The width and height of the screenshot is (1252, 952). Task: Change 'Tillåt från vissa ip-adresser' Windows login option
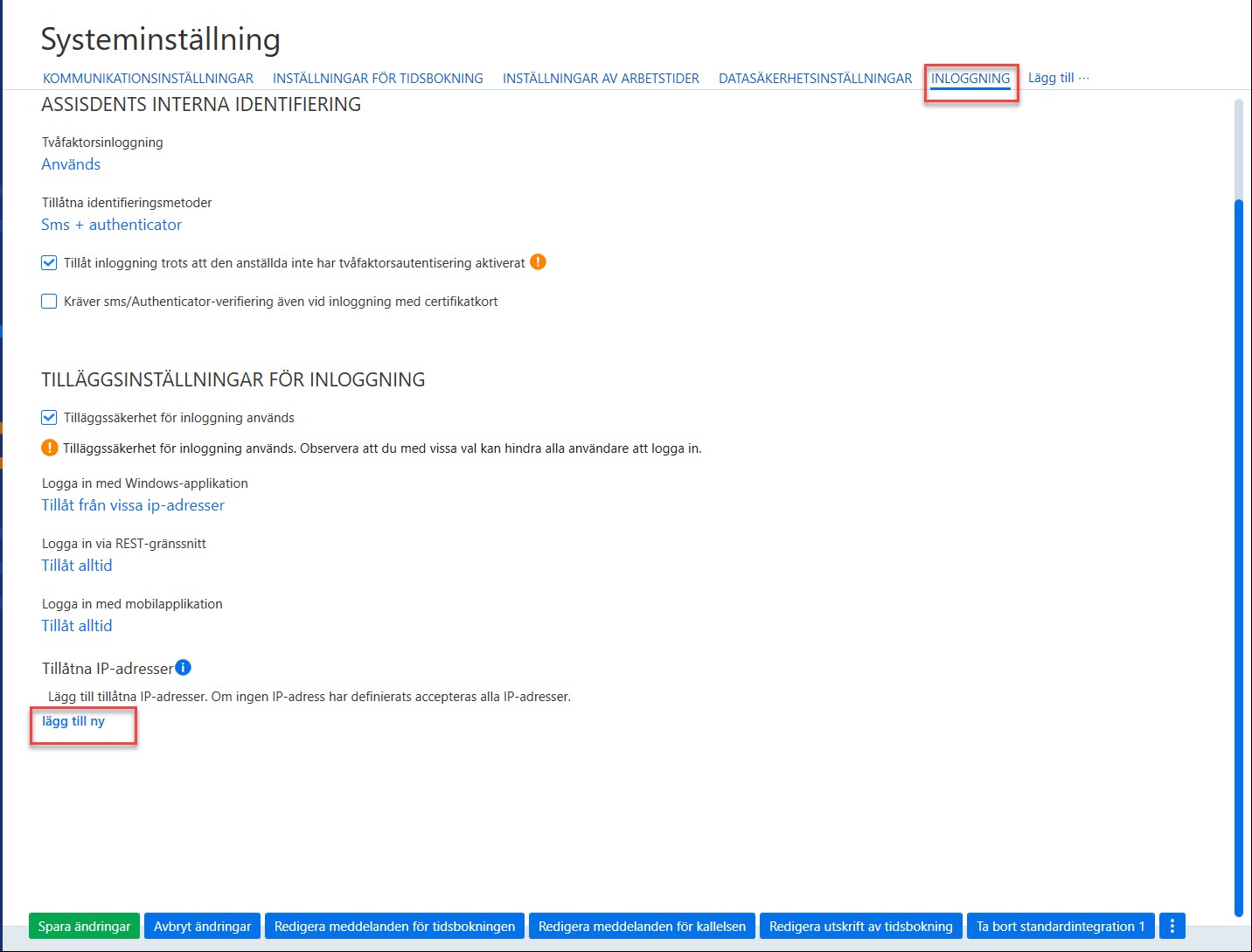pyautogui.click(x=133, y=505)
